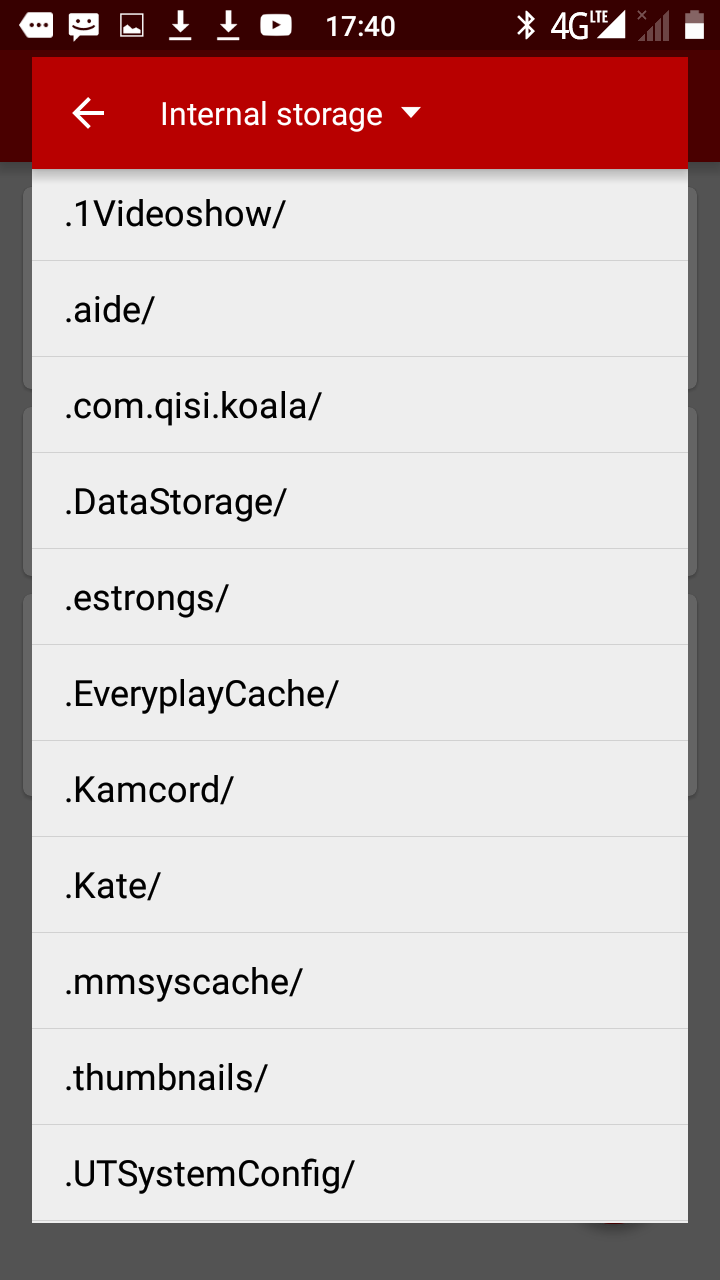
Task: Expand the Internal storage dropdown arrow
Action: point(411,113)
